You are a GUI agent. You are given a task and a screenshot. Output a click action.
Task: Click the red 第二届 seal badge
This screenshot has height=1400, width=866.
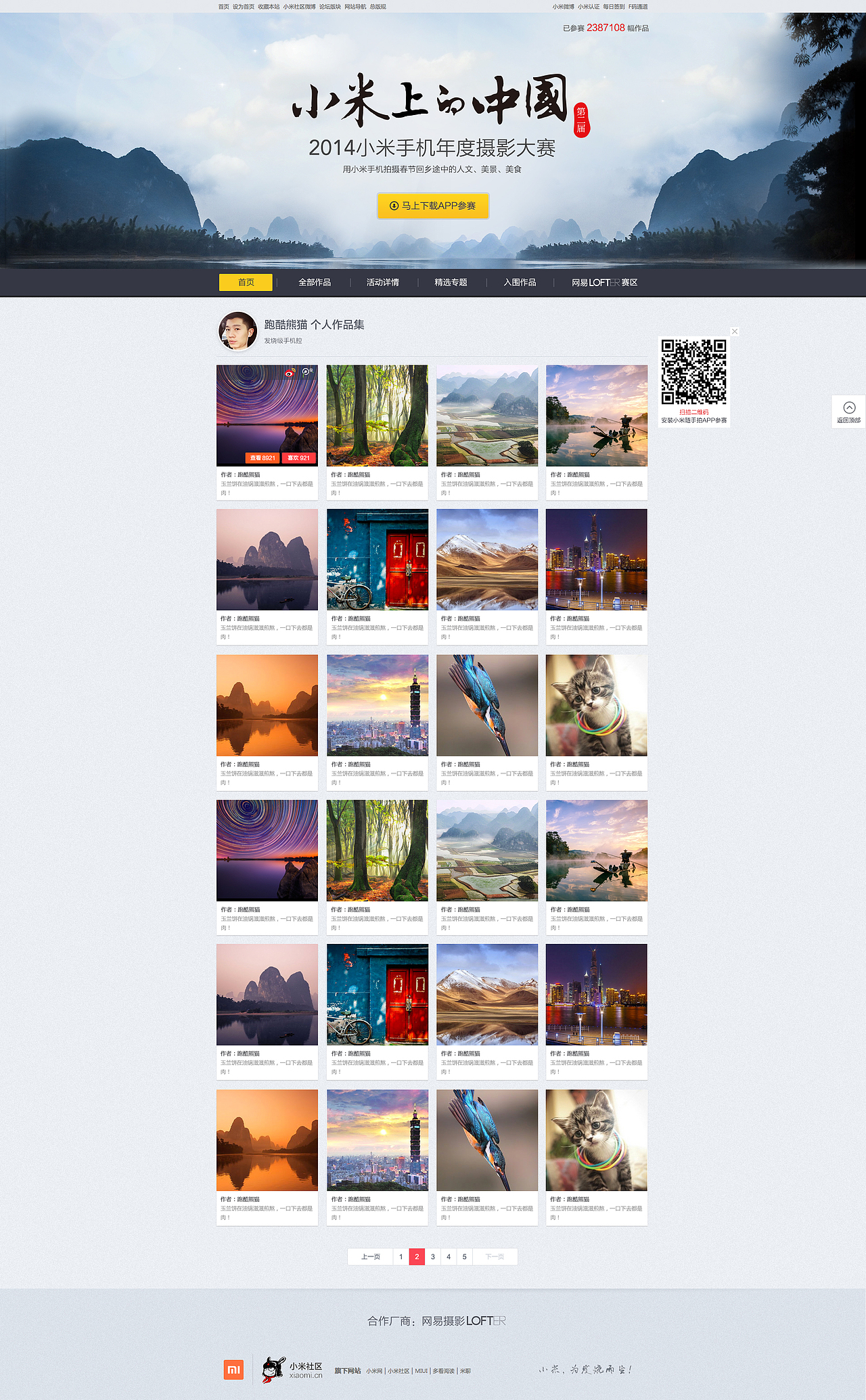point(581,120)
